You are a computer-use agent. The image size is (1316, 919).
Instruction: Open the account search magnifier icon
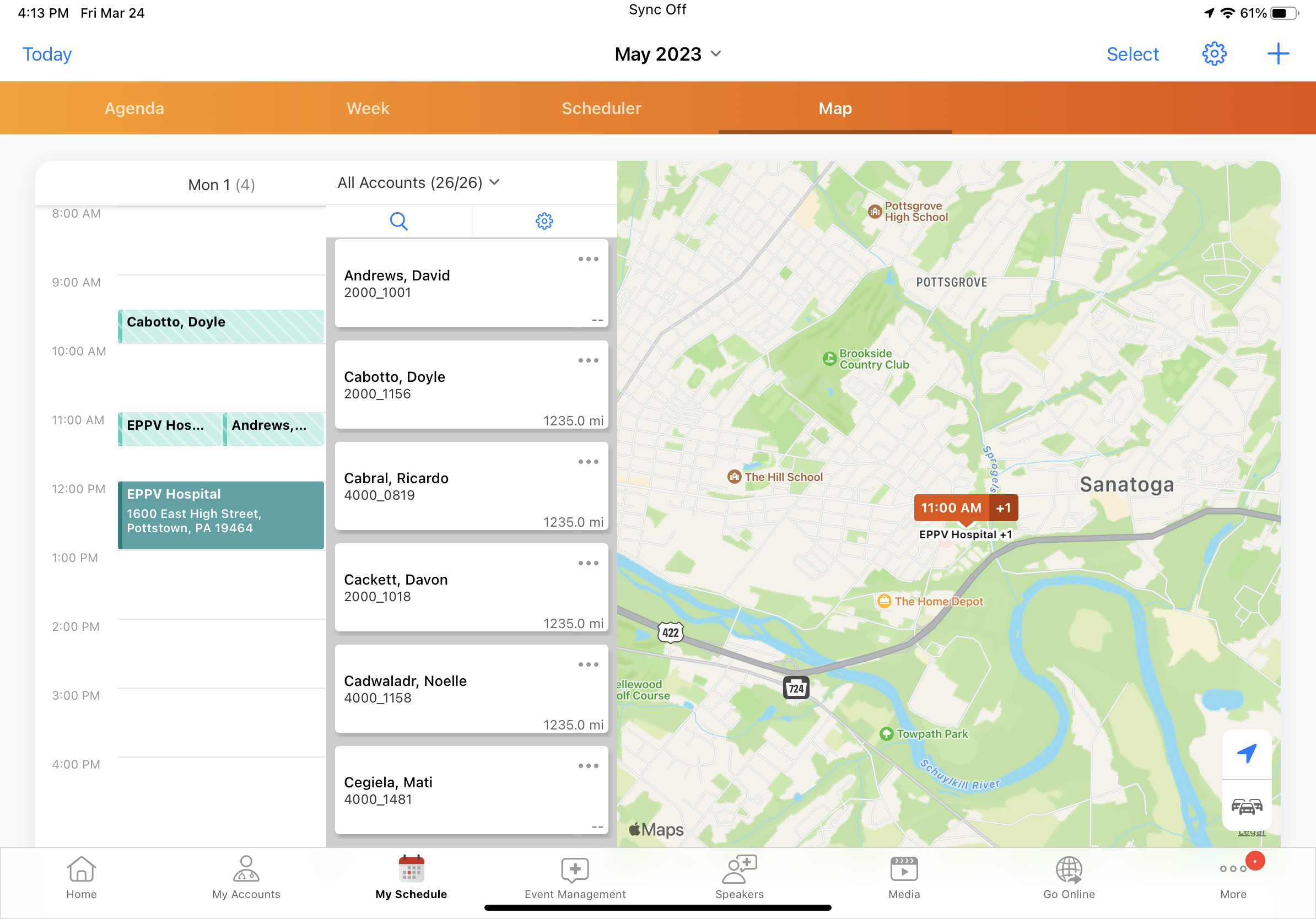[398, 221]
